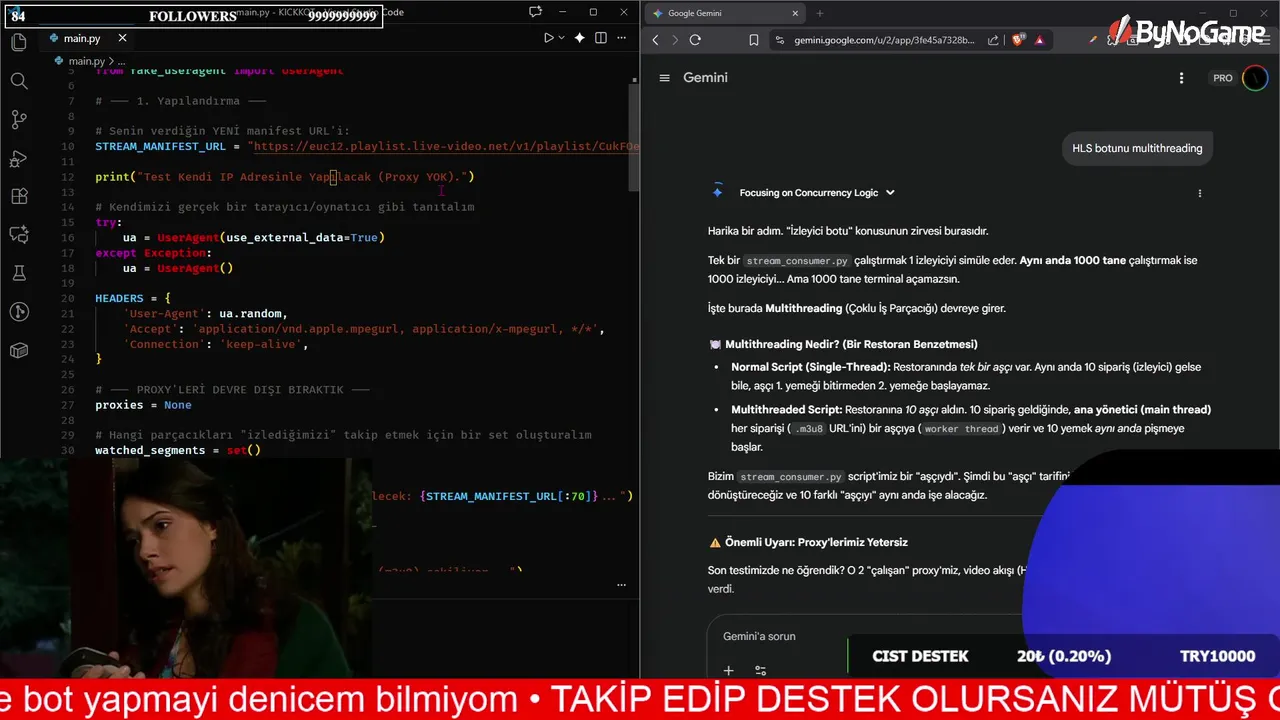Click the PRO badge button
Viewport: 1280px width, 720px height.
click(1223, 78)
